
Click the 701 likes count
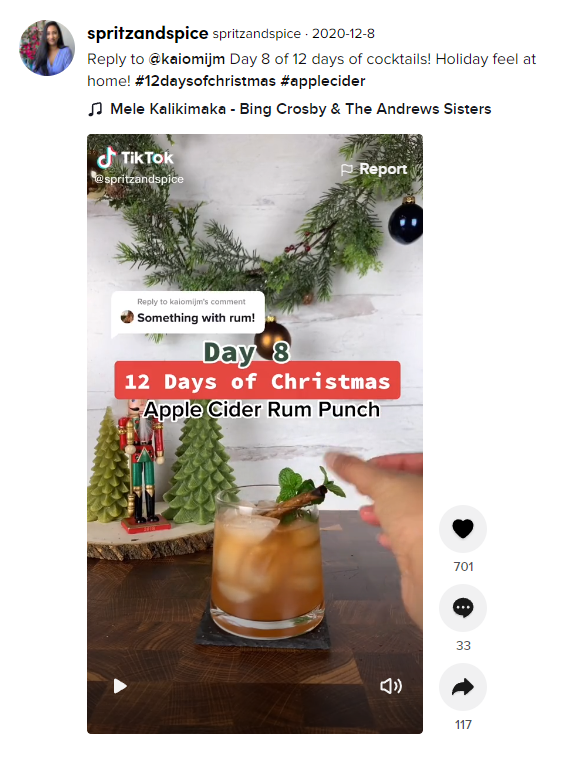pyautogui.click(x=463, y=567)
